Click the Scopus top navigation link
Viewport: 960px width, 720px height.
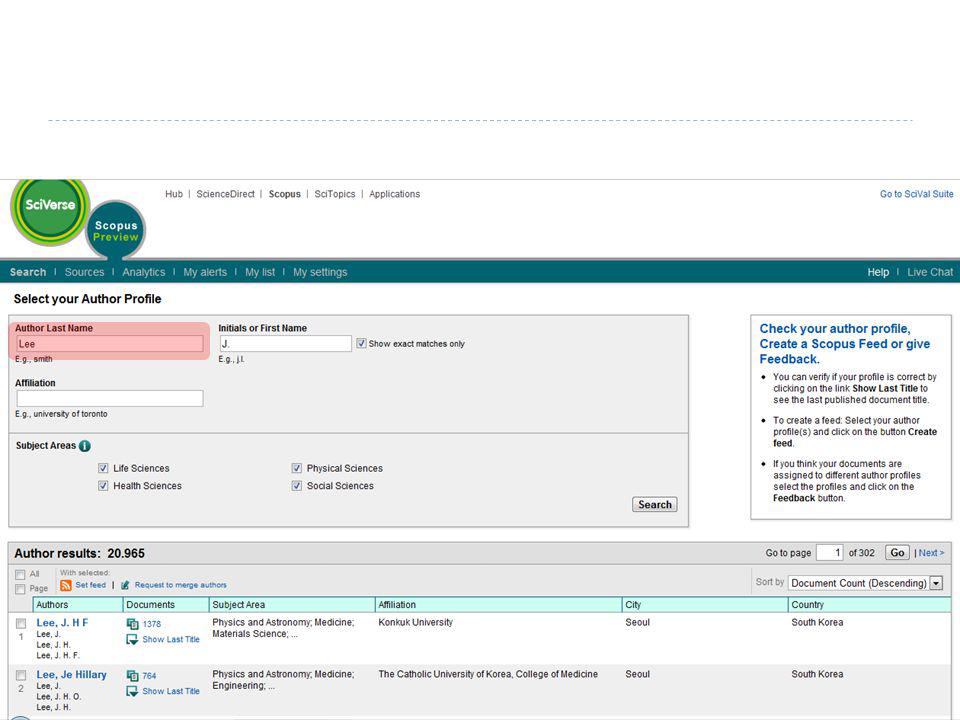click(x=285, y=194)
